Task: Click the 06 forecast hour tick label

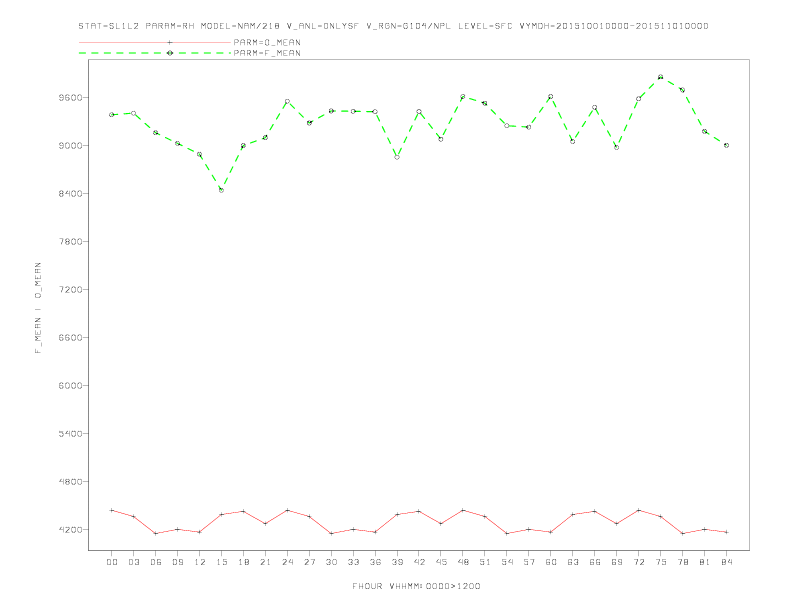Action: 156,562
